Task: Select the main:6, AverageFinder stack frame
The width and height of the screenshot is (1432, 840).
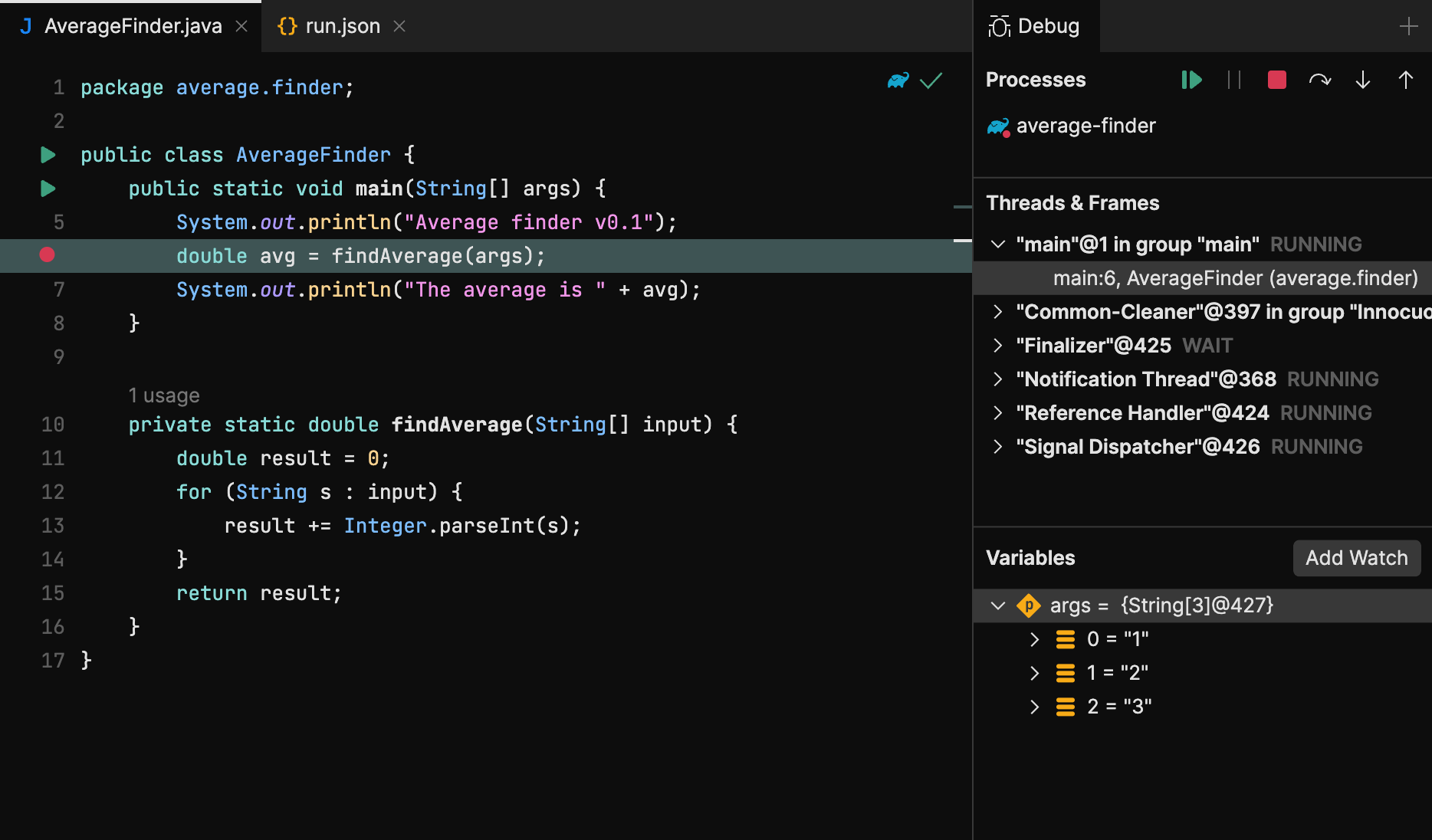Action: 1234,278
